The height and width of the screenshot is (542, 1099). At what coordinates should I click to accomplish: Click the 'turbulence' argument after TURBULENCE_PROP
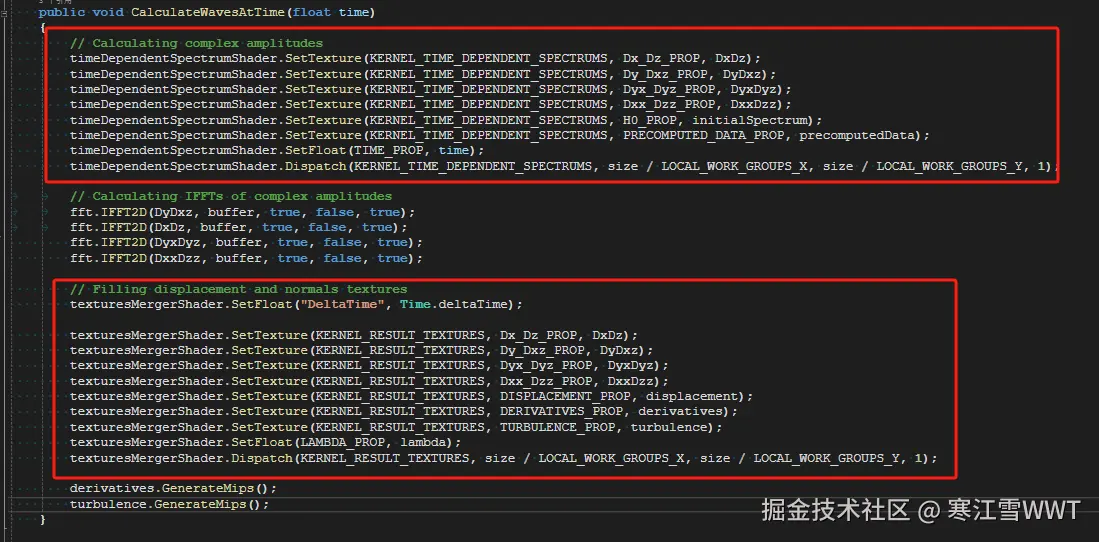pos(669,427)
